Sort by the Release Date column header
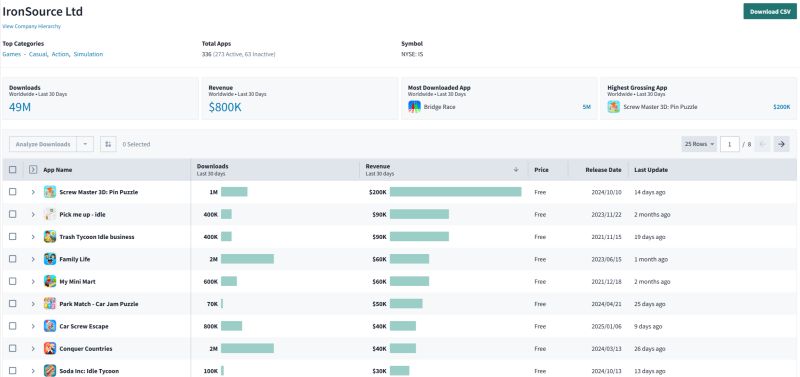The width and height of the screenshot is (800, 377). tap(603, 170)
